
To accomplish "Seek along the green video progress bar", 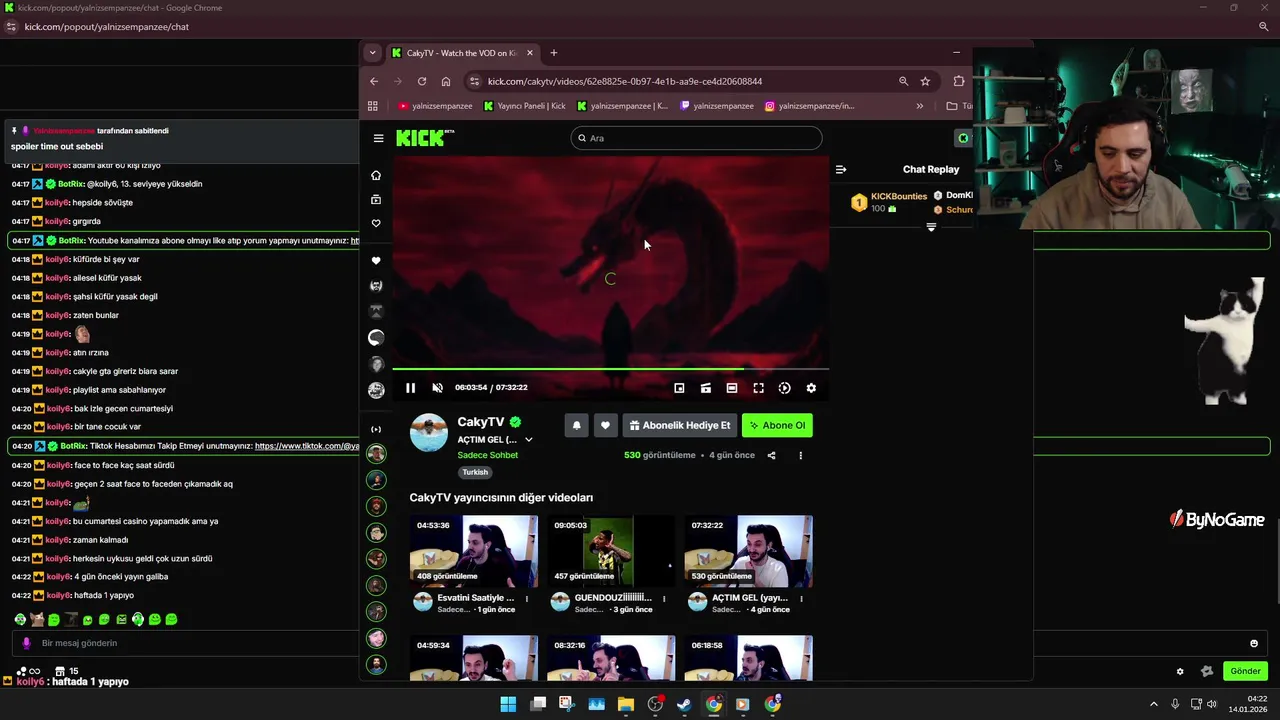I will pos(610,370).
